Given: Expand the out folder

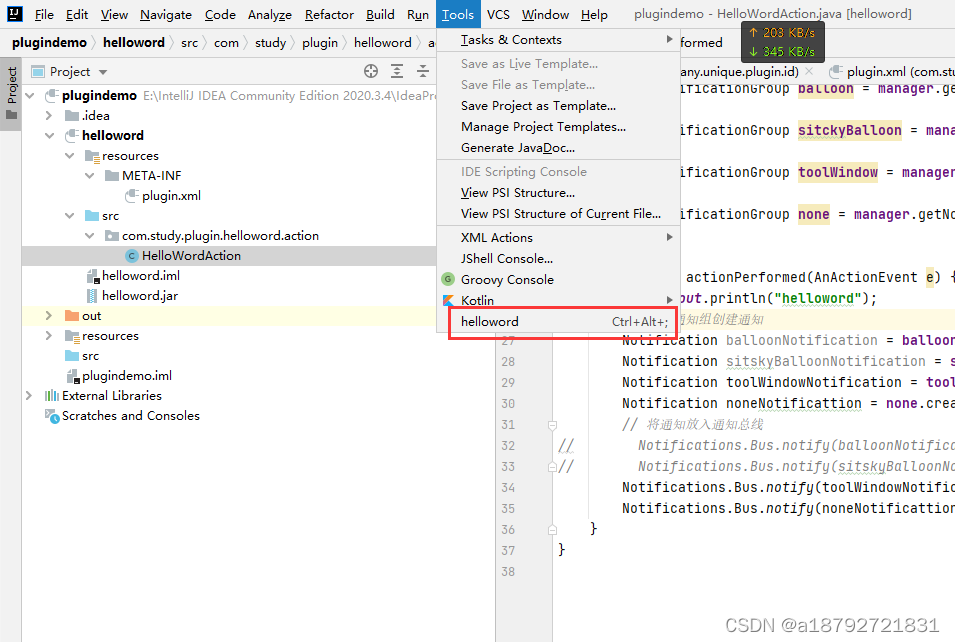Looking at the screenshot, I should click(49, 316).
